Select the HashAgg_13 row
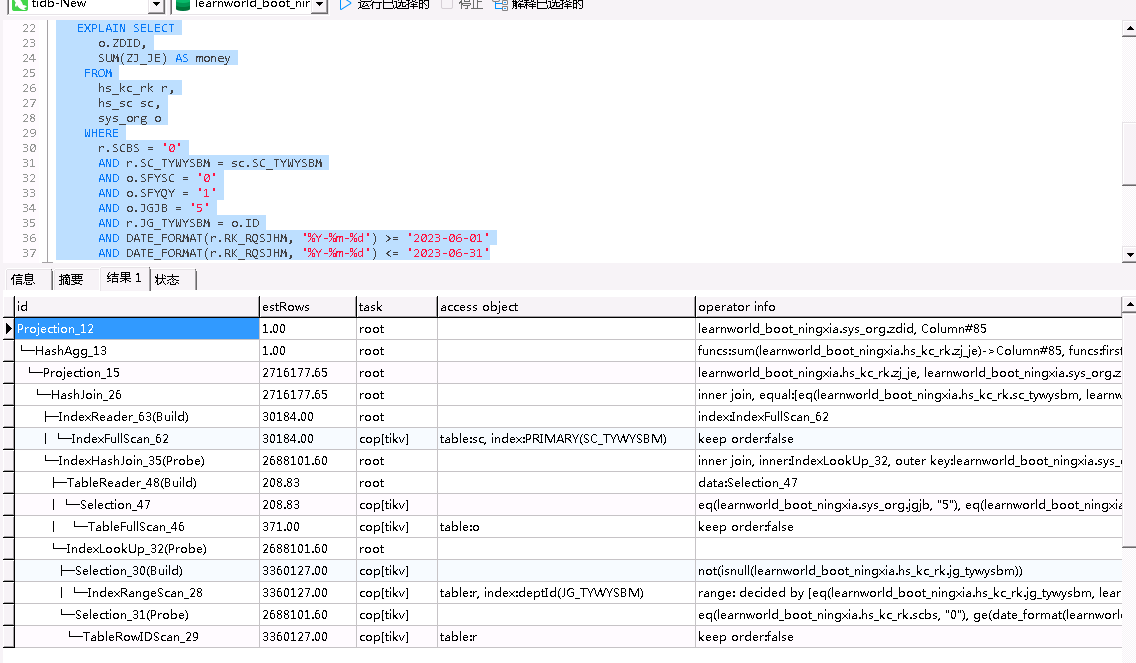1136x663 pixels. coord(71,351)
